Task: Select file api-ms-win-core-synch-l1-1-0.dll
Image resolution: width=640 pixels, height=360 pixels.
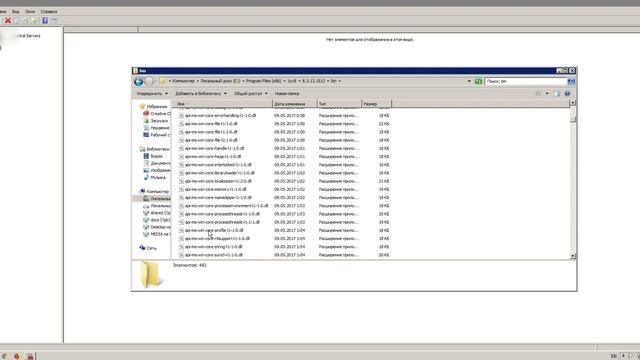Action: coord(213,255)
